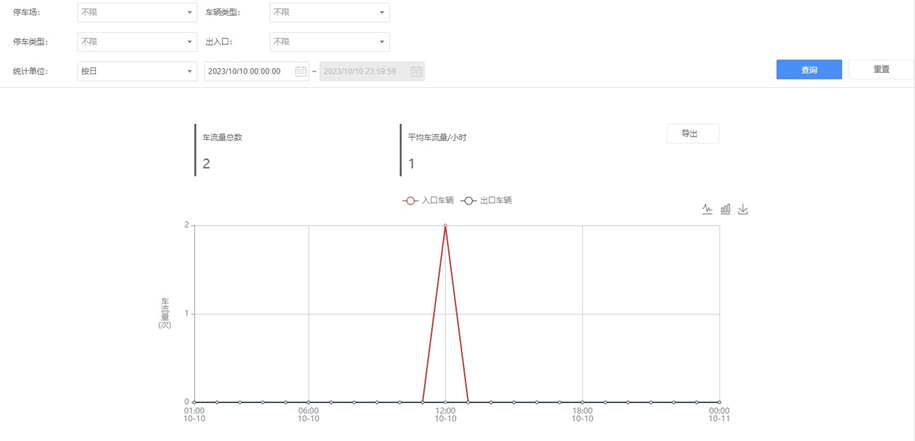Open the 统计单位 dropdown showing 按日

pos(137,71)
